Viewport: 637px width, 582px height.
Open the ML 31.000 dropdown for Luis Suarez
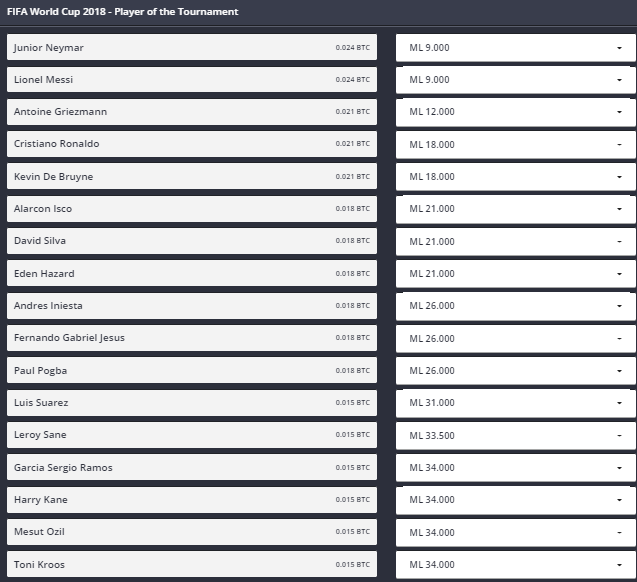tap(516, 403)
